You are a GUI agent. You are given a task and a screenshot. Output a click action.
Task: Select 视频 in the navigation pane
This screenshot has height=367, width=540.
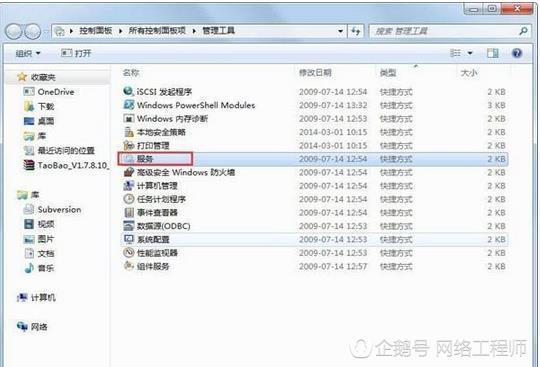(x=46, y=224)
